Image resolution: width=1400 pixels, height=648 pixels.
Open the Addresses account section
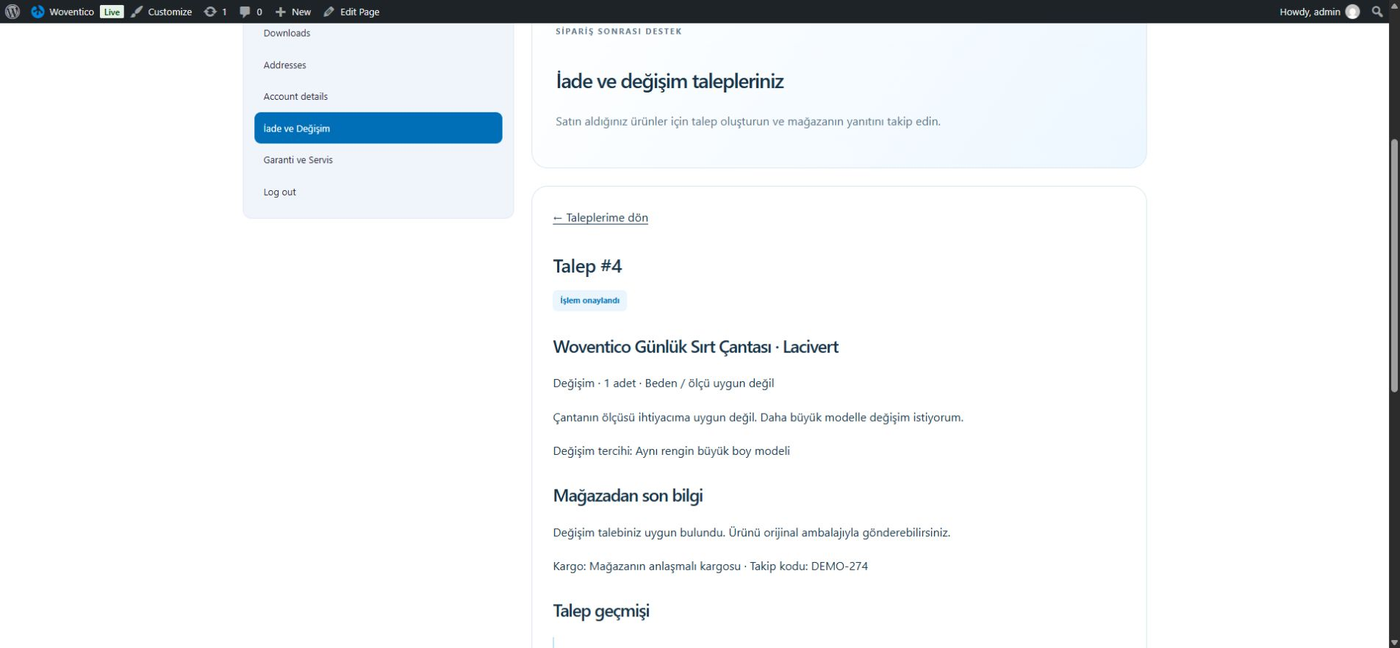(x=285, y=65)
